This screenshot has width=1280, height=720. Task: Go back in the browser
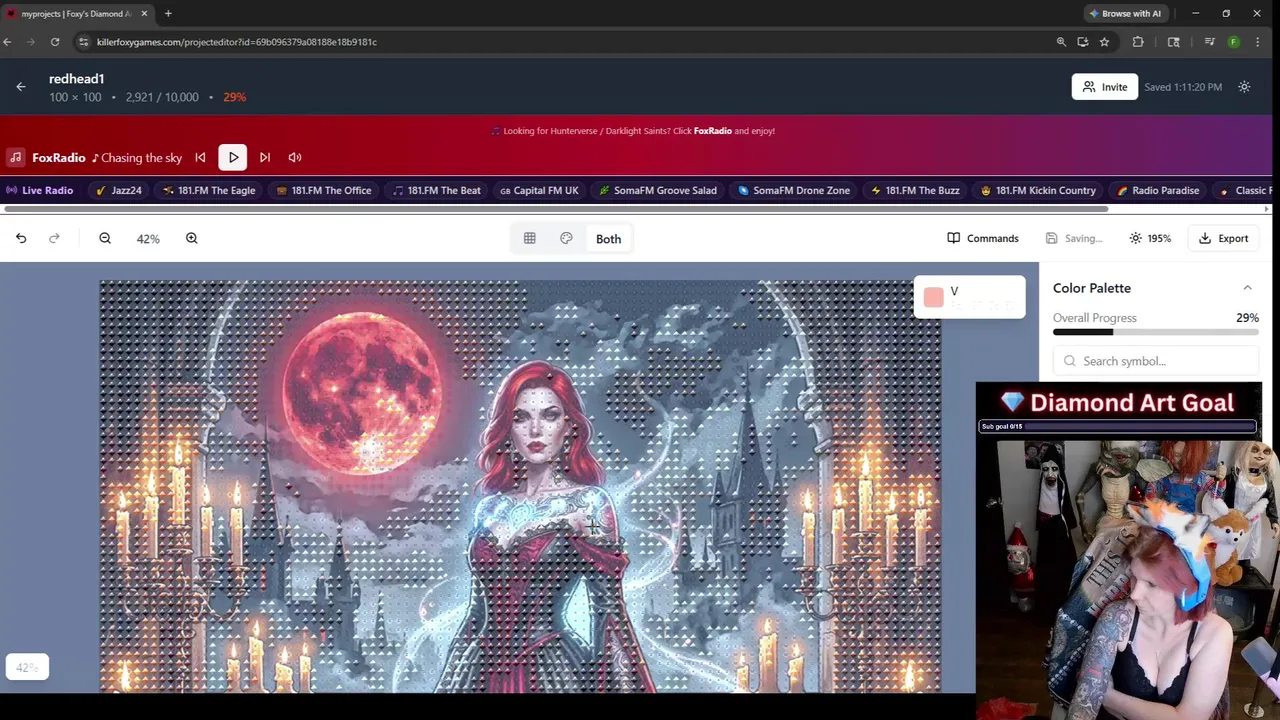coord(7,42)
